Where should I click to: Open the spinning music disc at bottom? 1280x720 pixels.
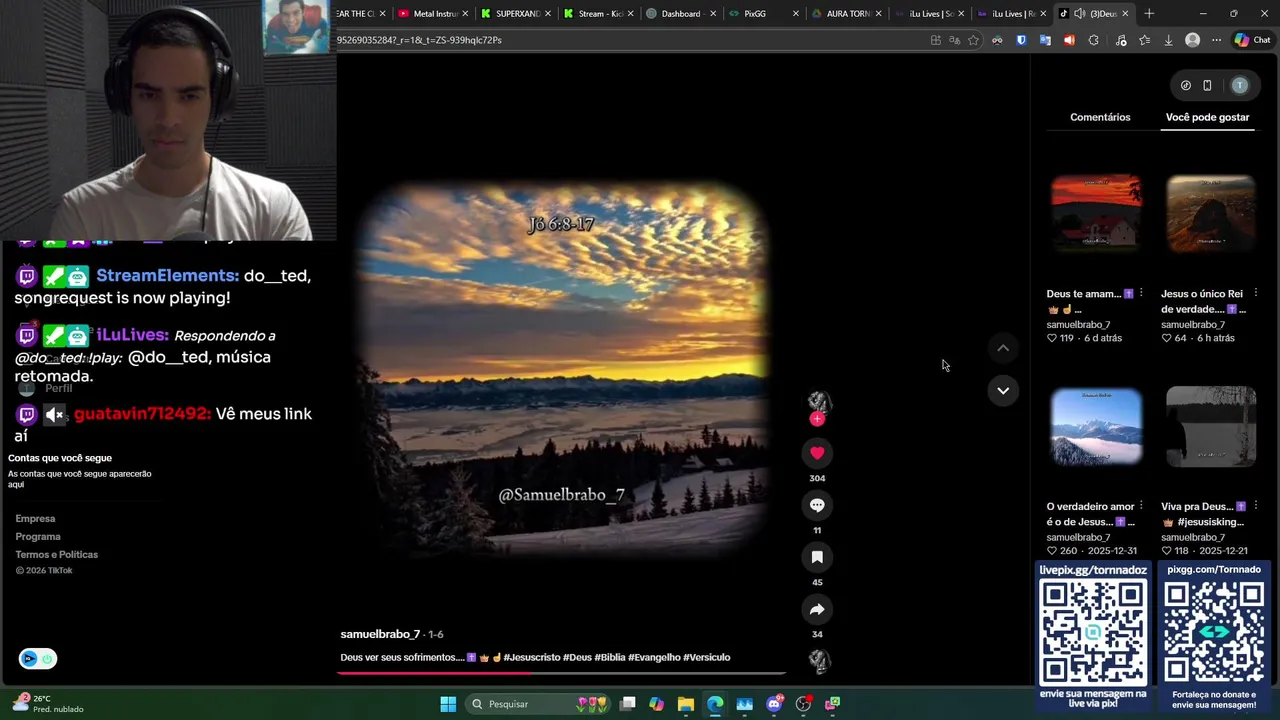[x=819, y=661]
